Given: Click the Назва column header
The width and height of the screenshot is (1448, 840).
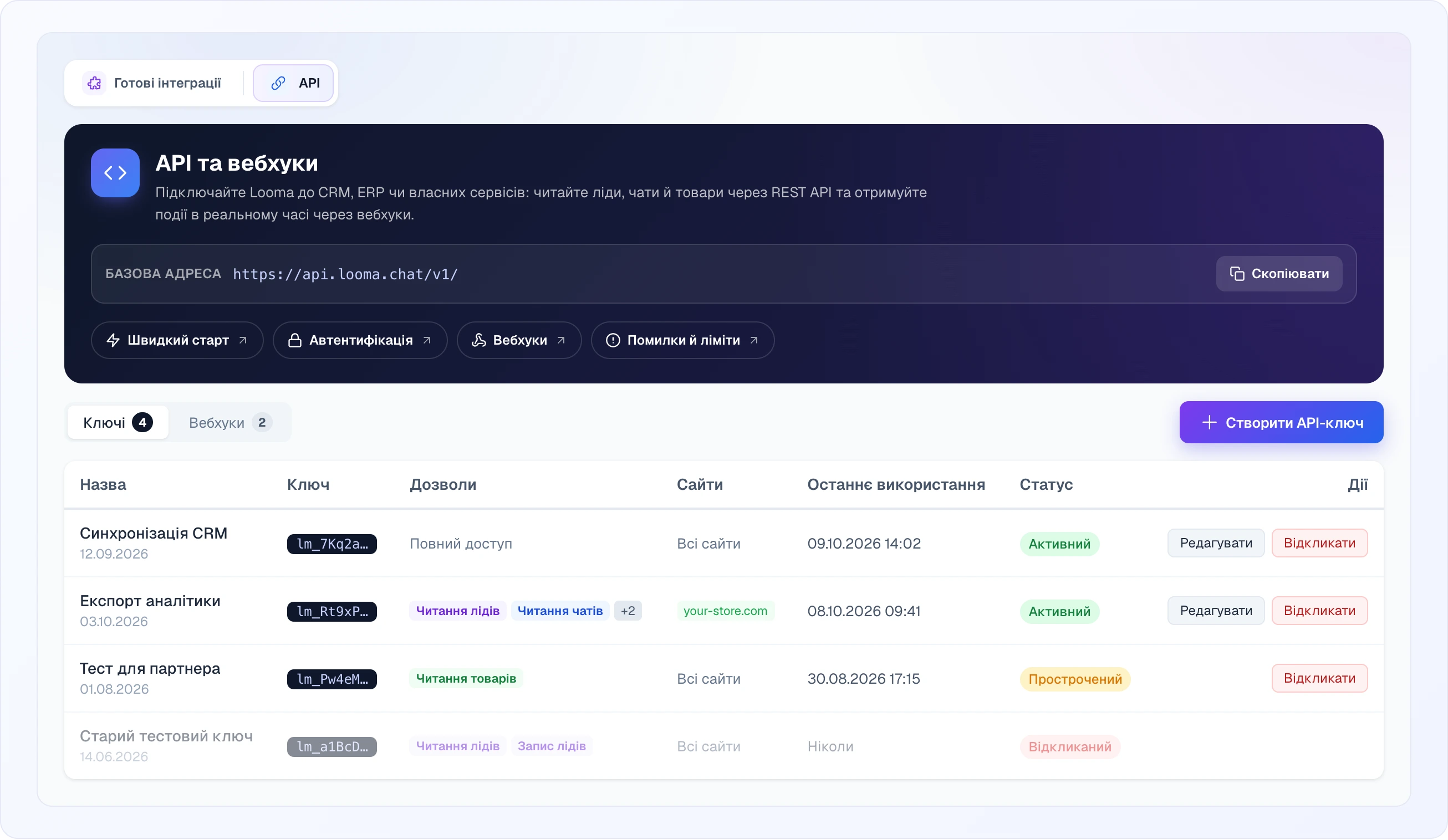Looking at the screenshot, I should click(103, 485).
